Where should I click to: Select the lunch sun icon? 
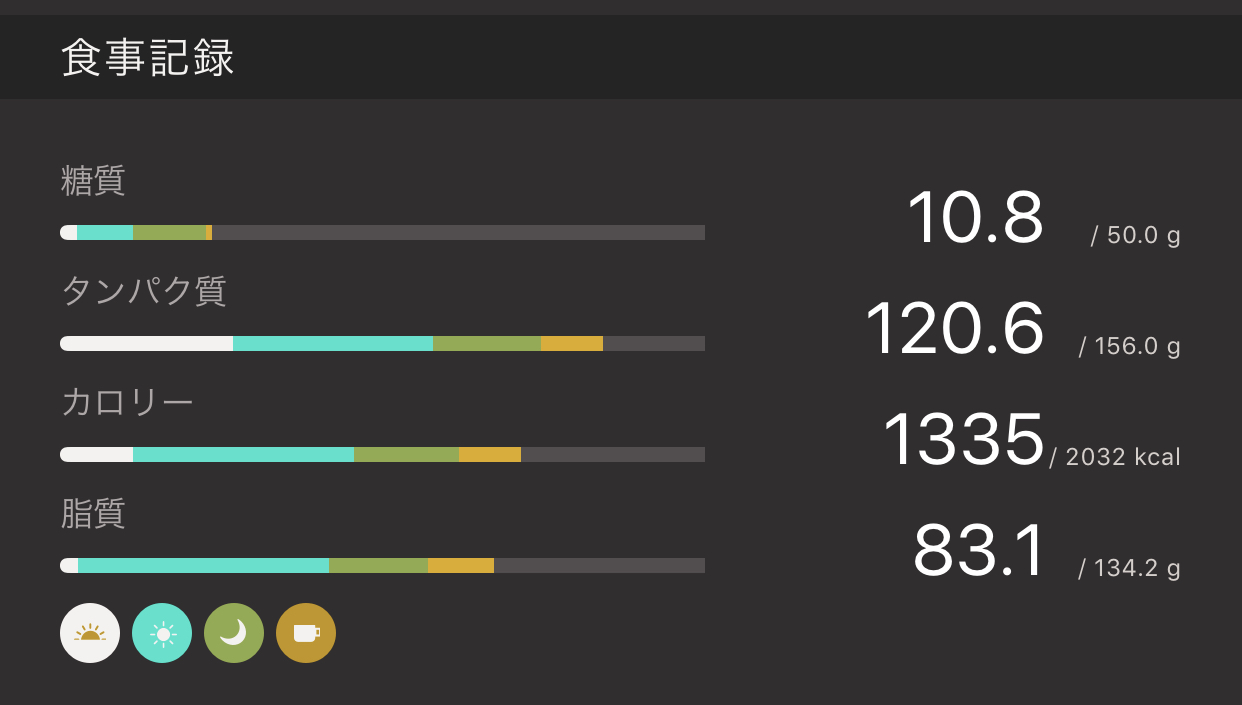pyautogui.click(x=162, y=633)
